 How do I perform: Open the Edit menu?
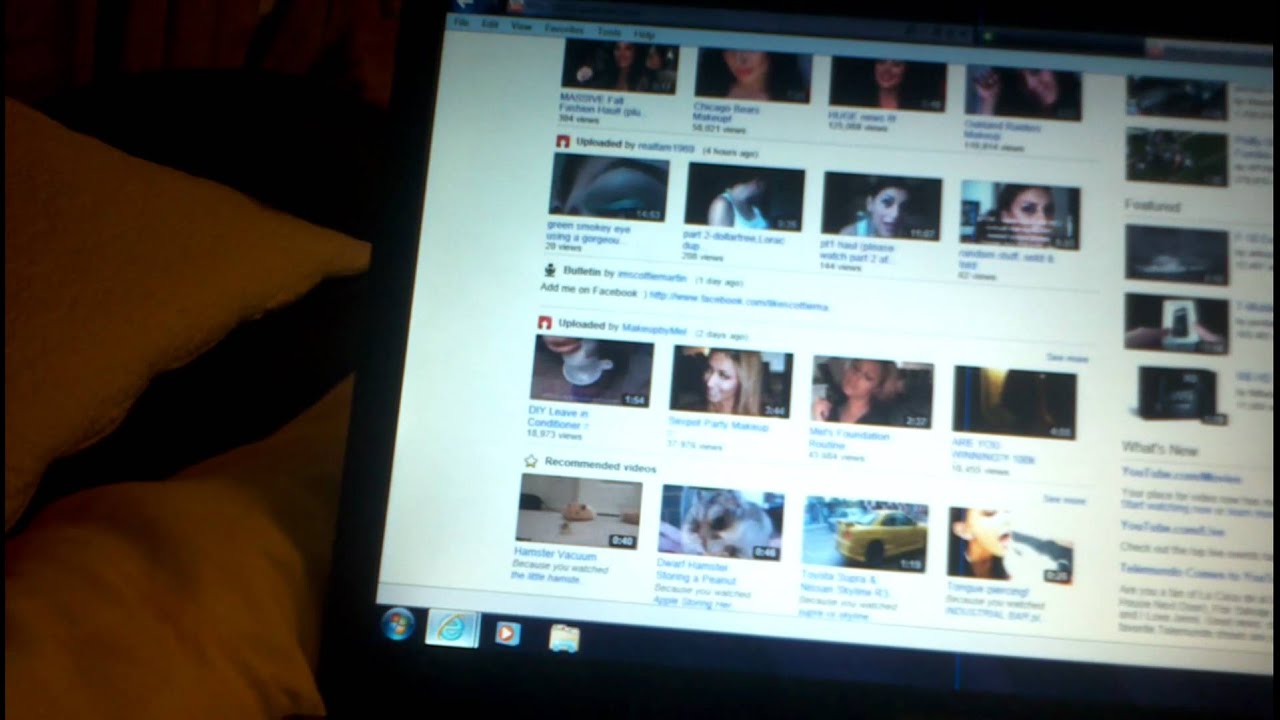tap(490, 24)
